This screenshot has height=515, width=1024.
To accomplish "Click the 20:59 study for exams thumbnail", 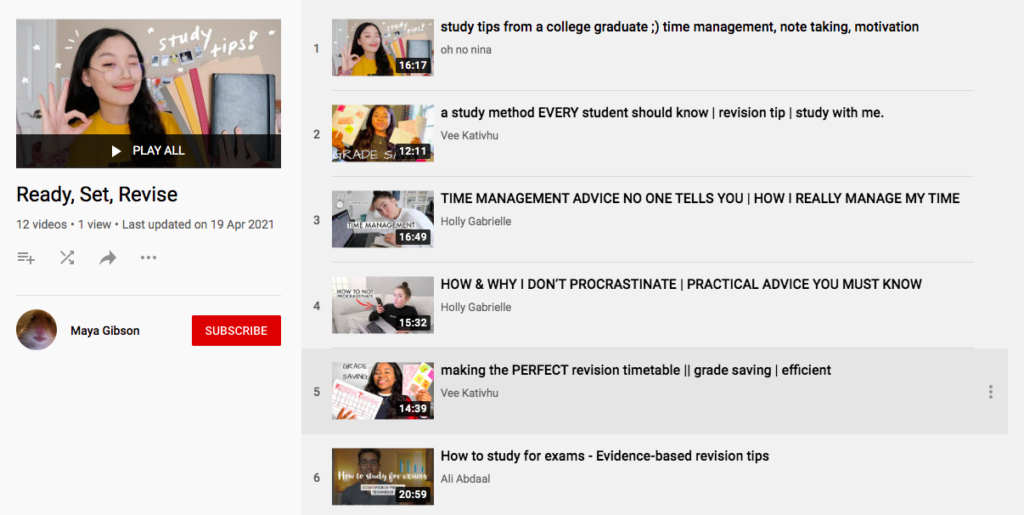I will click(383, 476).
